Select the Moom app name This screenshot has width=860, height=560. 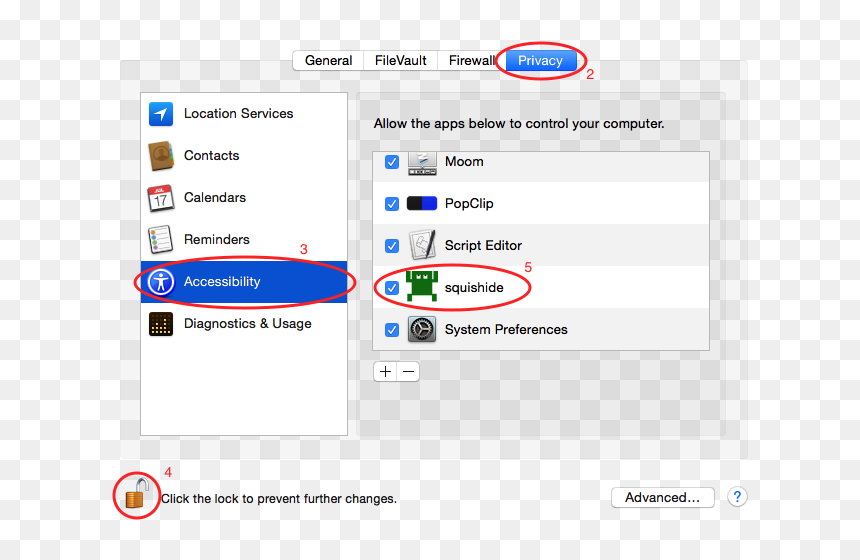point(464,162)
